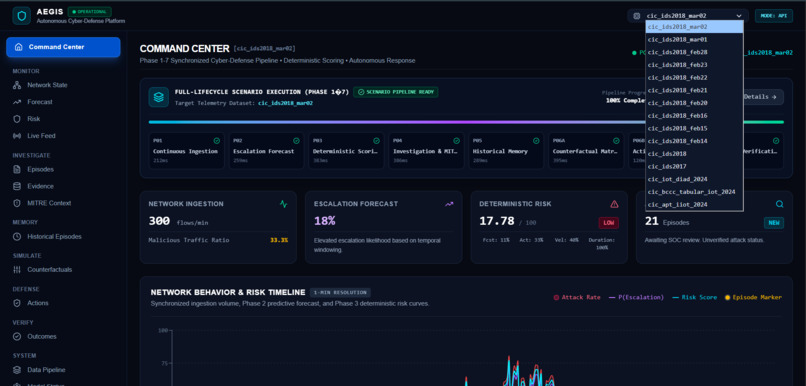Select cic_apt_iiot_2024 dataset
Viewport: 806px width, 386px height.
pyautogui.click(x=694, y=205)
